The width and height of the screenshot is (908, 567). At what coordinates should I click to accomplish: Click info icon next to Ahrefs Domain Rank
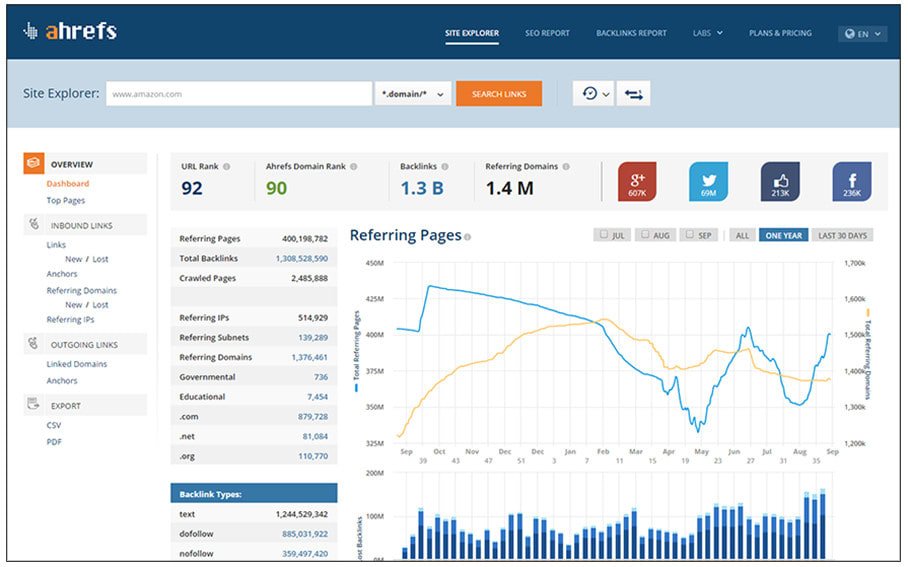click(354, 167)
